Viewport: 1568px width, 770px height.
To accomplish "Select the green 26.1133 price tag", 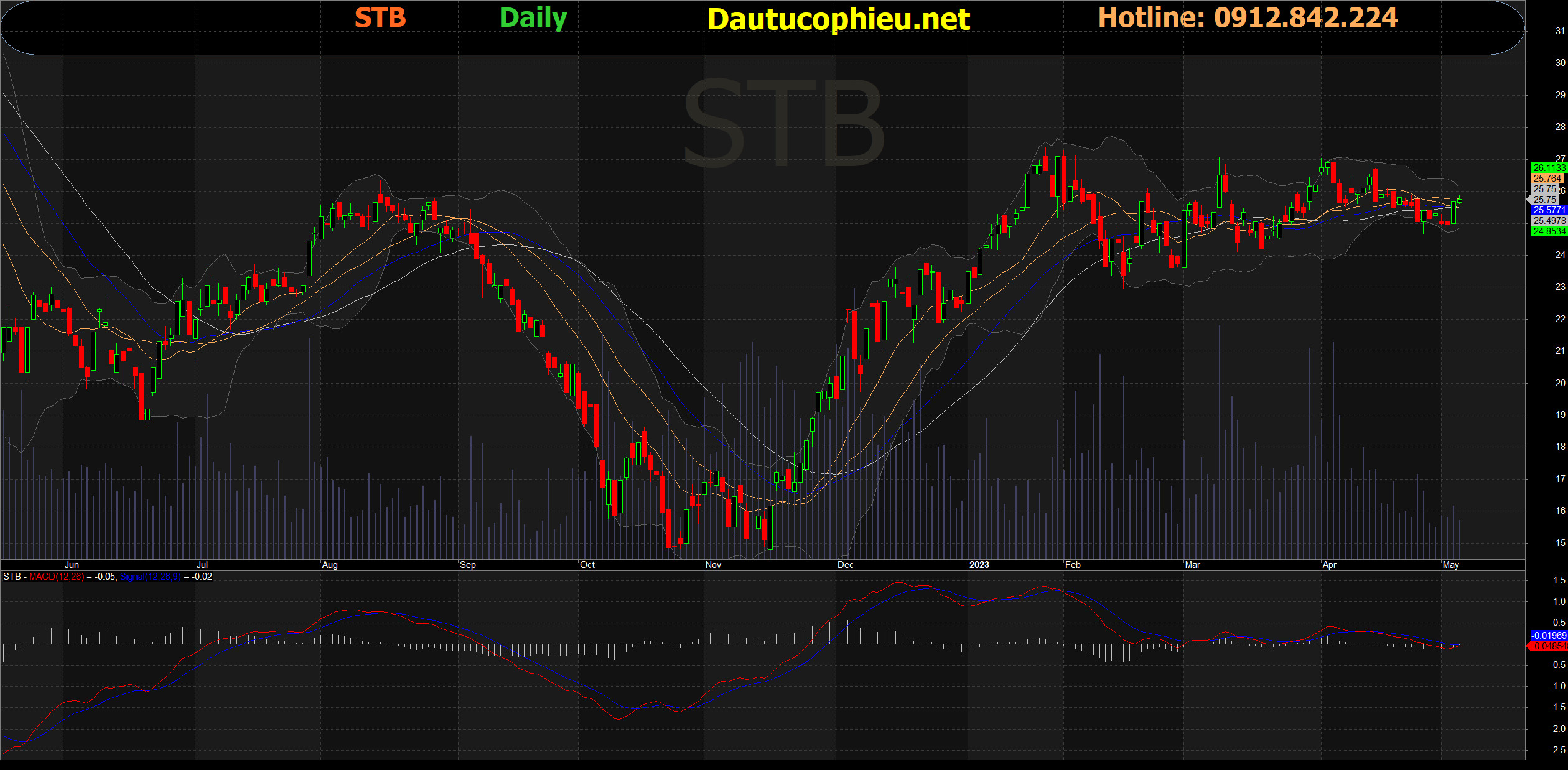I will point(1548,168).
